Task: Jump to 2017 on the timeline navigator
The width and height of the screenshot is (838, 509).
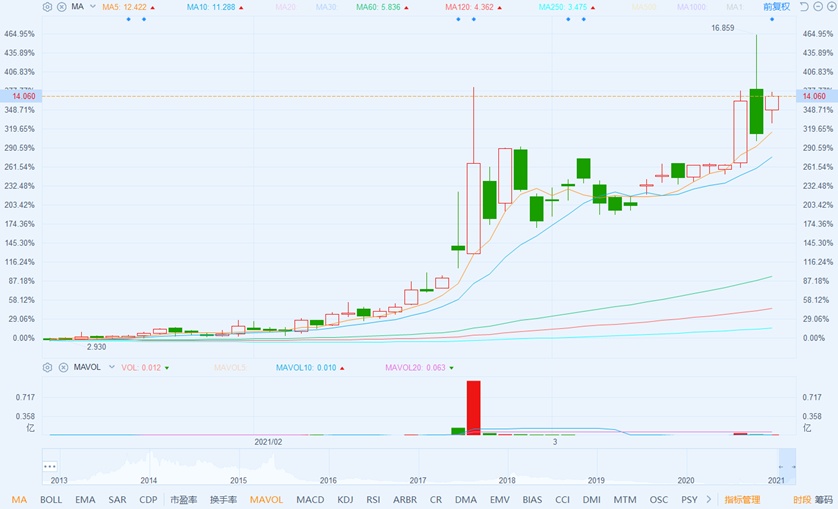Action: point(417,480)
